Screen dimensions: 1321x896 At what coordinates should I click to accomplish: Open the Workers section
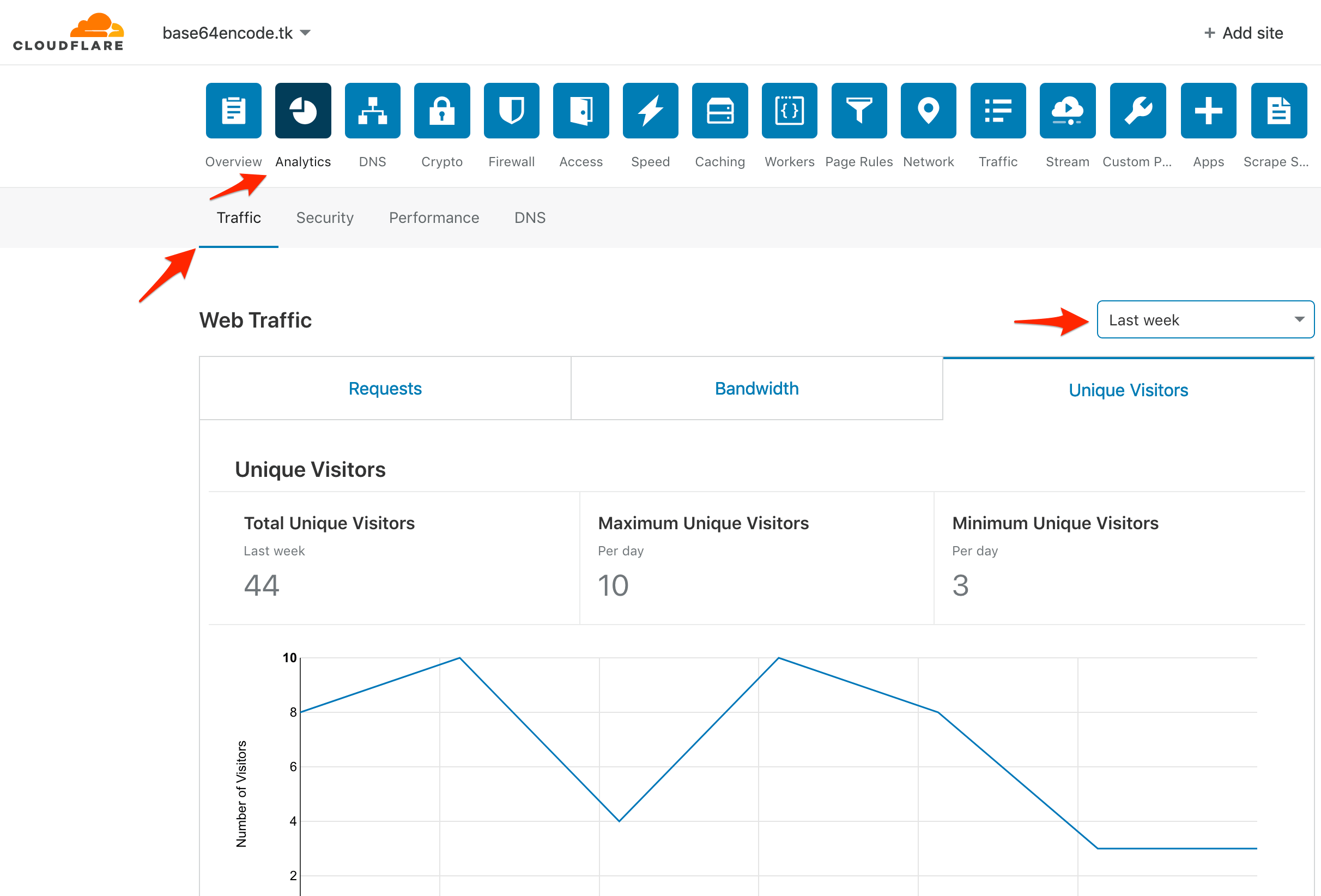click(789, 110)
